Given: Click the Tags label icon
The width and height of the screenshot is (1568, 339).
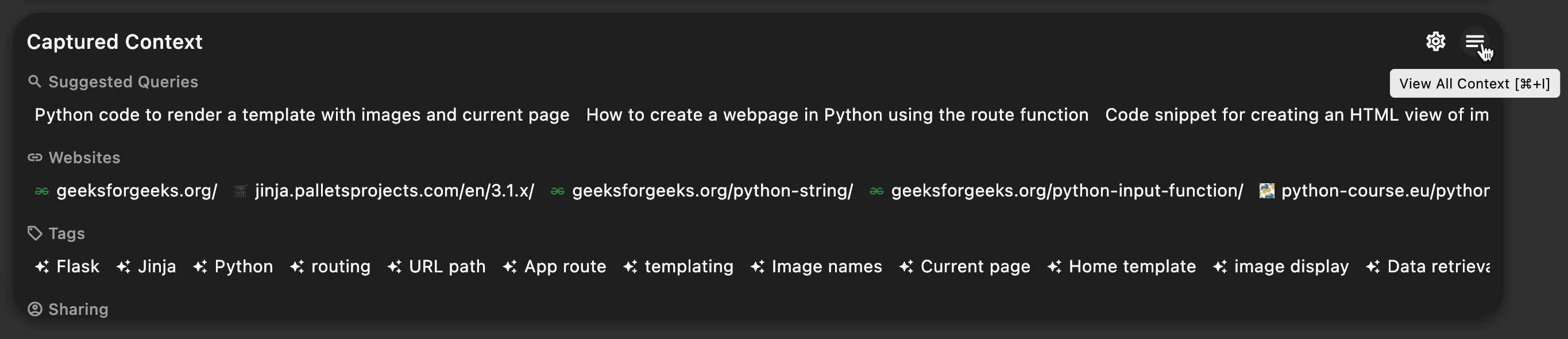Looking at the screenshot, I should click(34, 233).
